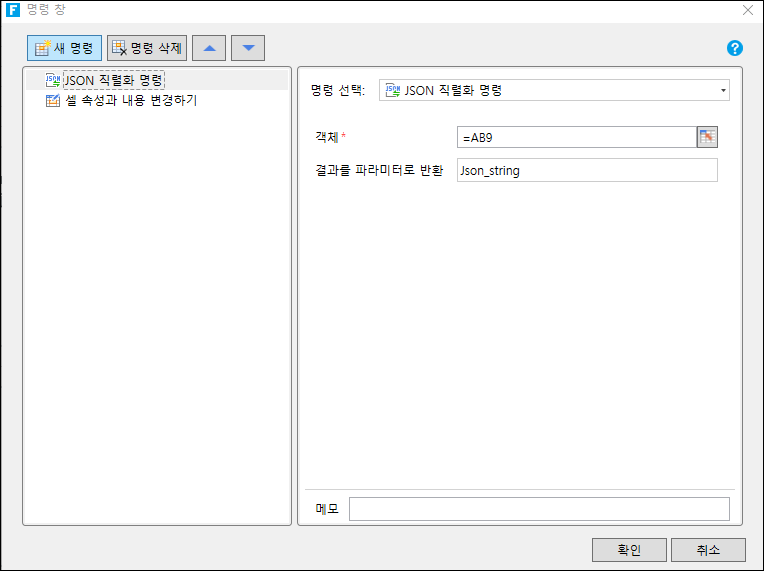Viewport: 764px width, 571px height.
Task: Select the JSON 직렬화 명령 list item
Action: (x=113, y=80)
